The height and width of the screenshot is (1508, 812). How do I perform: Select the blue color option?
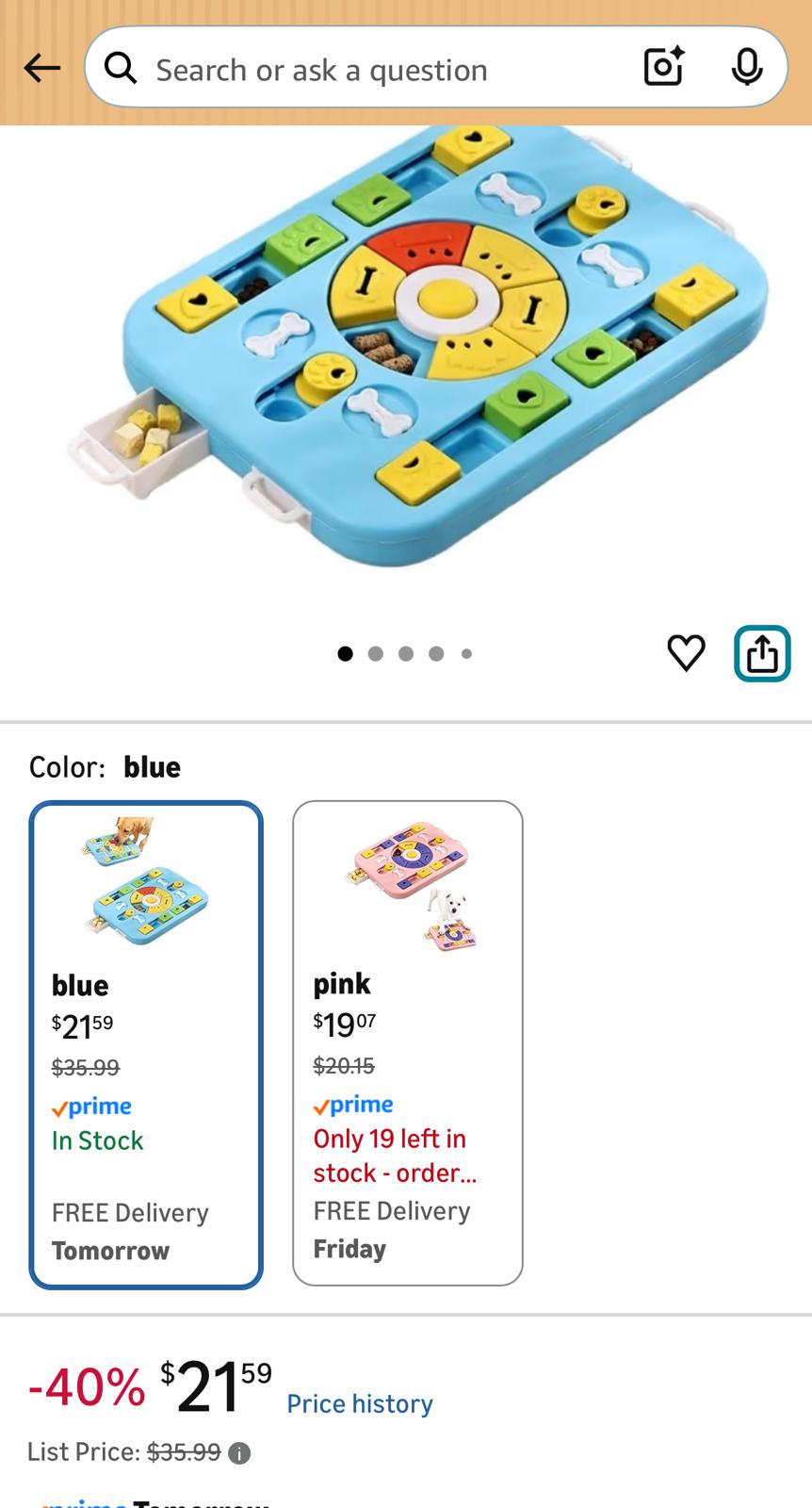coord(146,1044)
